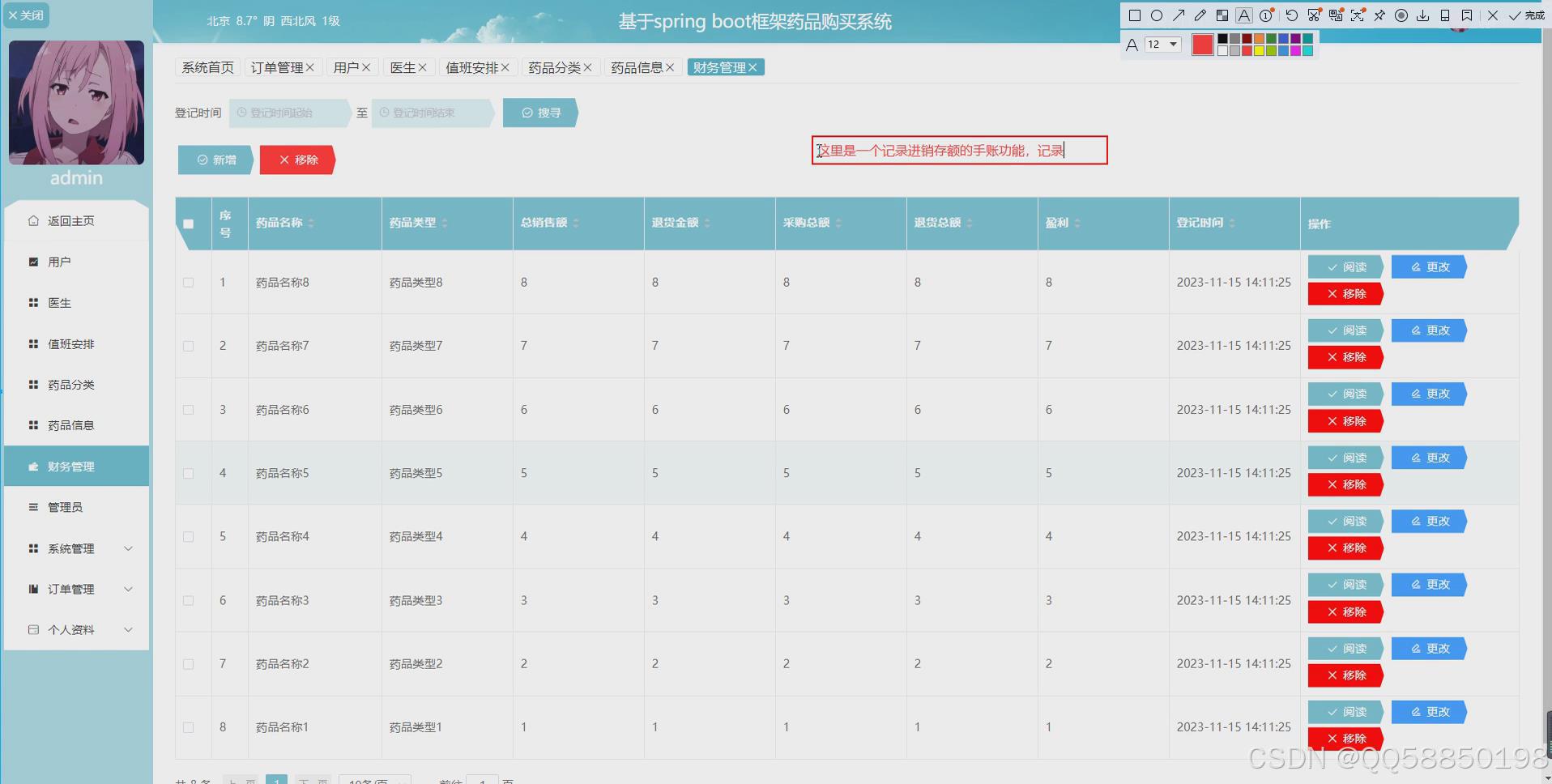Start scrolling long screenshot with scissors icon
1552x784 pixels.
tap(1314, 15)
